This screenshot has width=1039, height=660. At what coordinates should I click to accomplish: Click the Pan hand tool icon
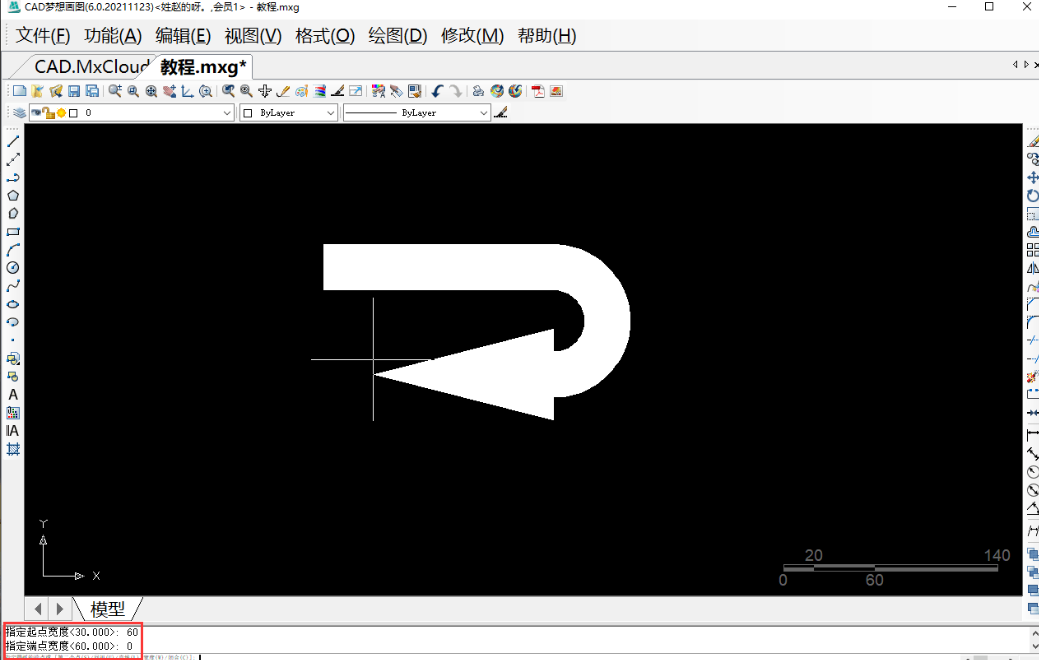click(265, 91)
